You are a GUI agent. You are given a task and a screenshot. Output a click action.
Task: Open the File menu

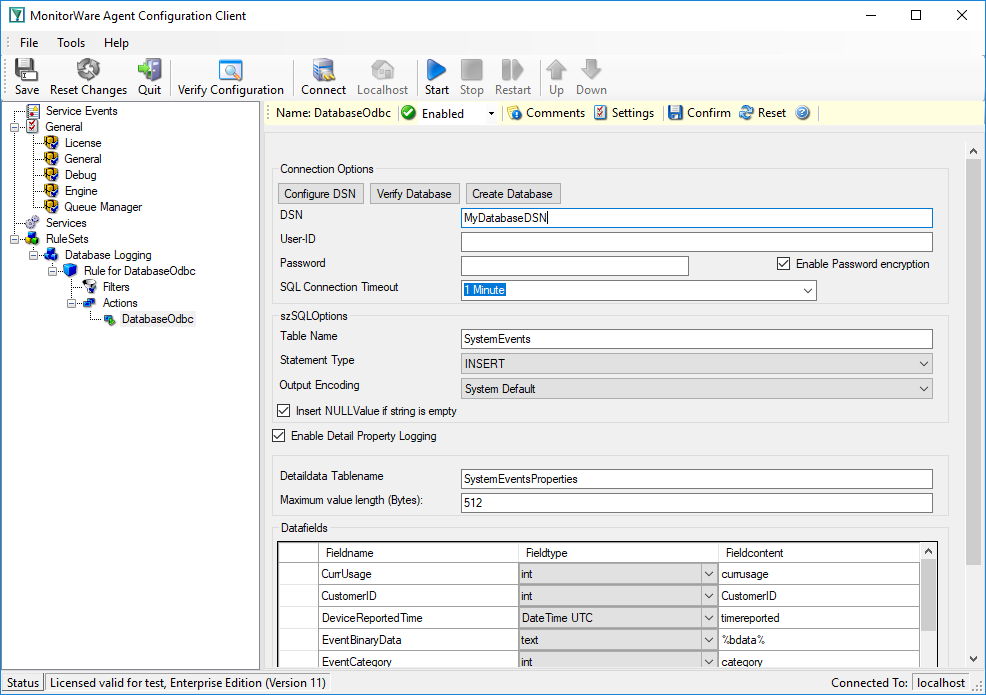[29, 43]
